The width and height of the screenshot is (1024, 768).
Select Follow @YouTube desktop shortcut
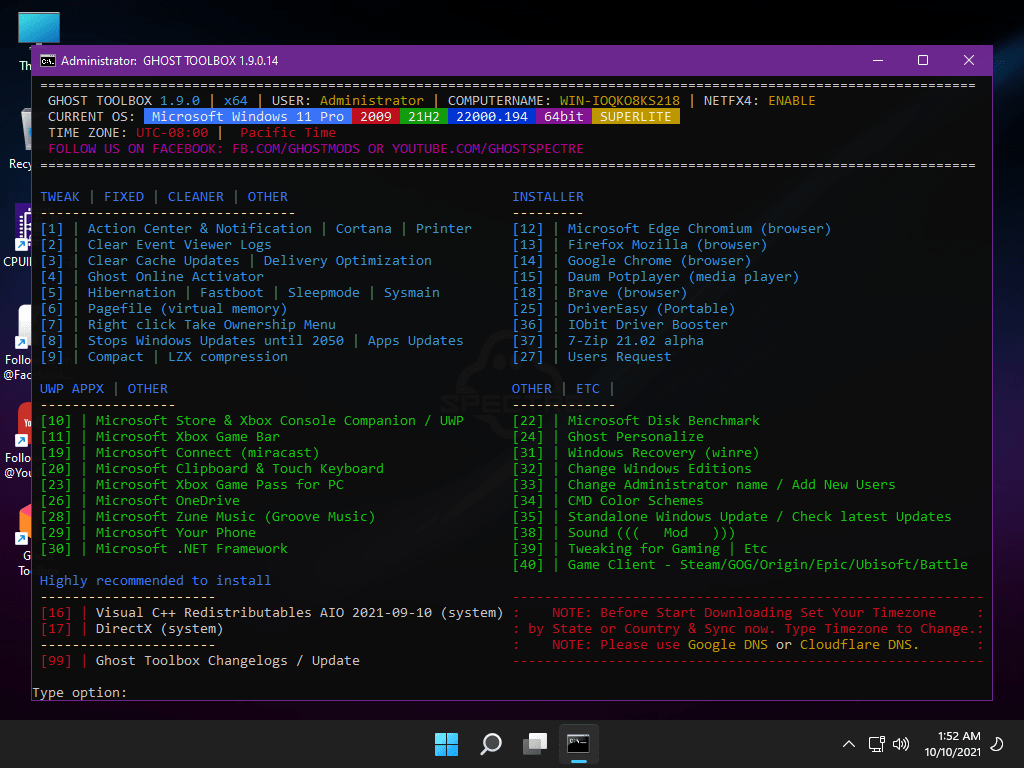(x=20, y=440)
